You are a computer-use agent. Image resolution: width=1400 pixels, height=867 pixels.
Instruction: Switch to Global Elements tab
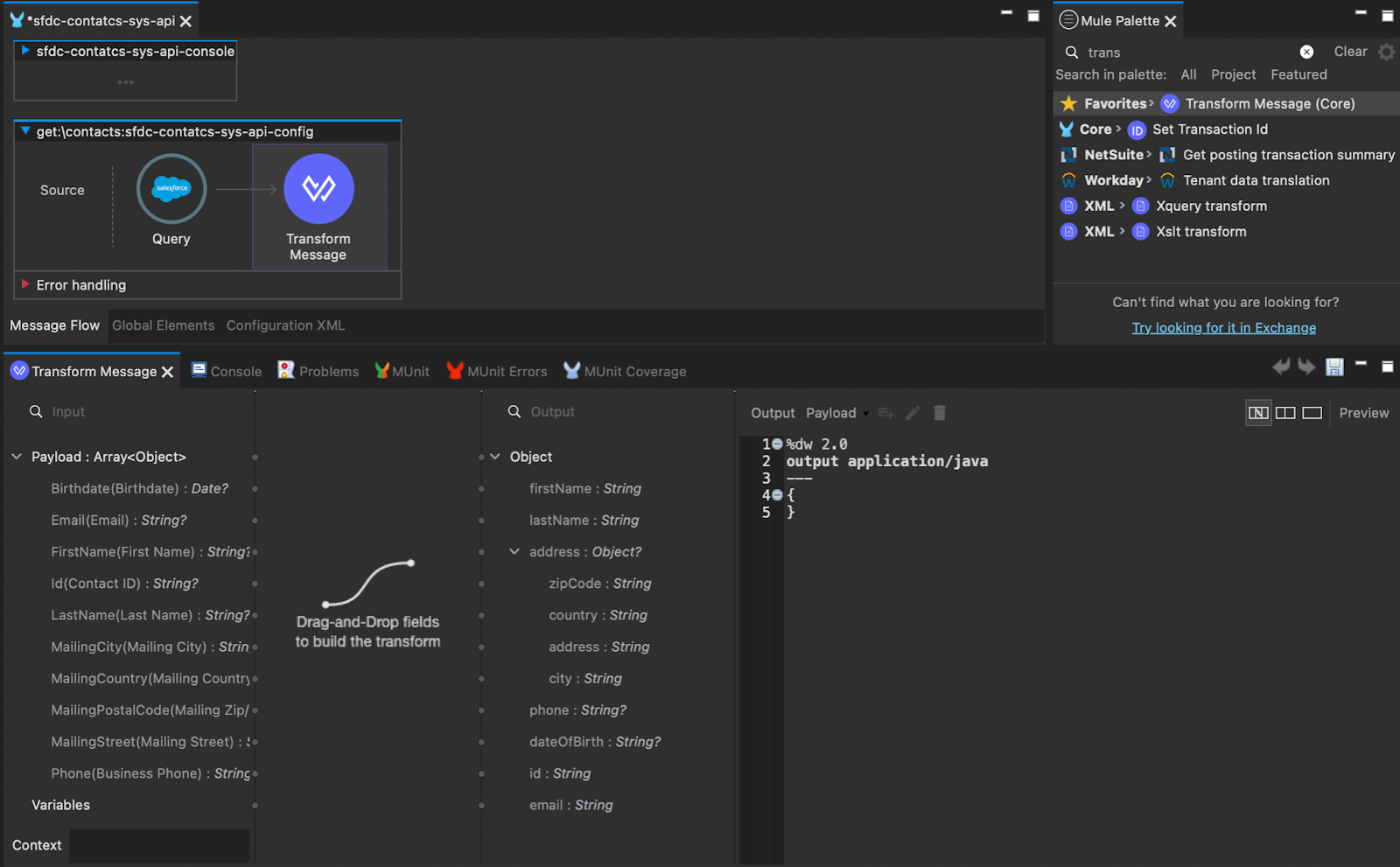point(163,325)
